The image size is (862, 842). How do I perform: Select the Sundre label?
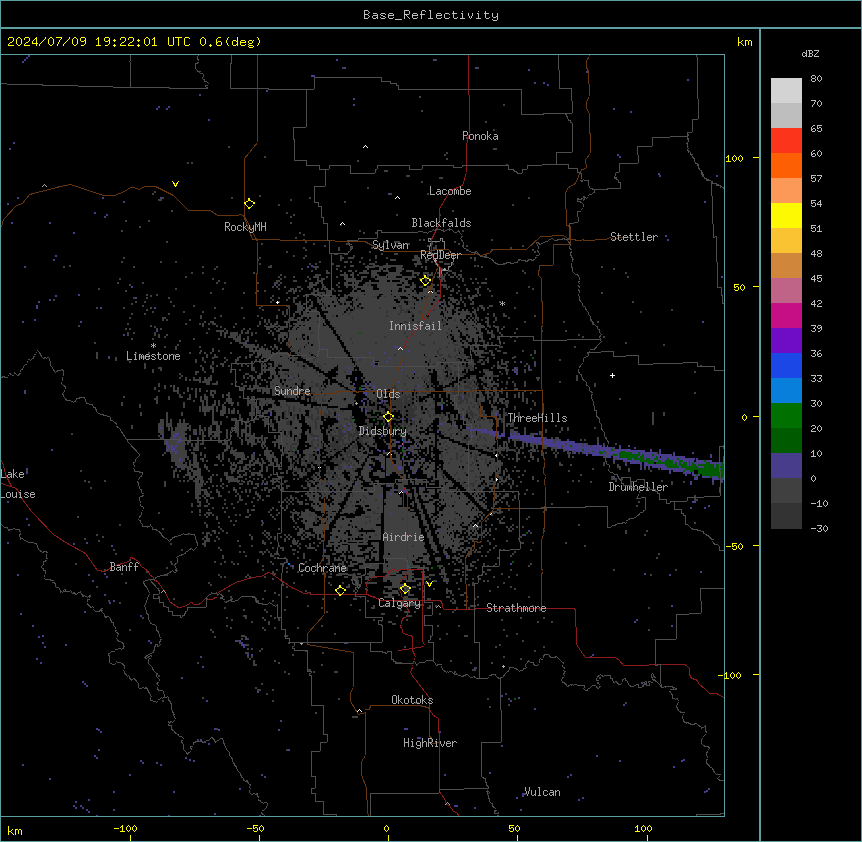coord(292,391)
